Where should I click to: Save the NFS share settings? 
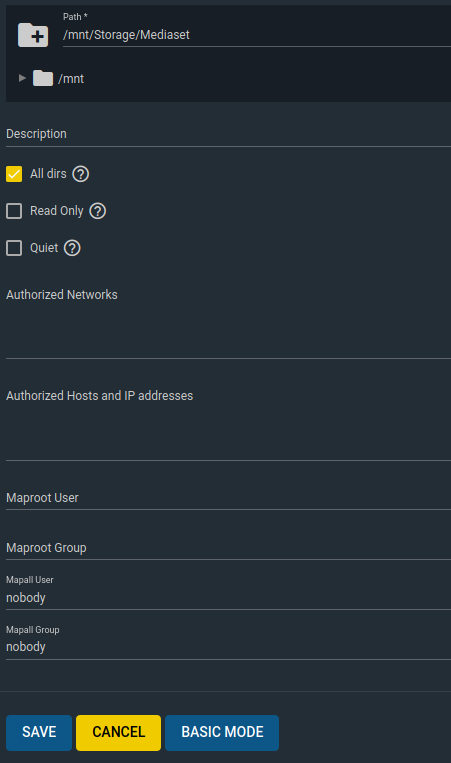click(x=39, y=732)
